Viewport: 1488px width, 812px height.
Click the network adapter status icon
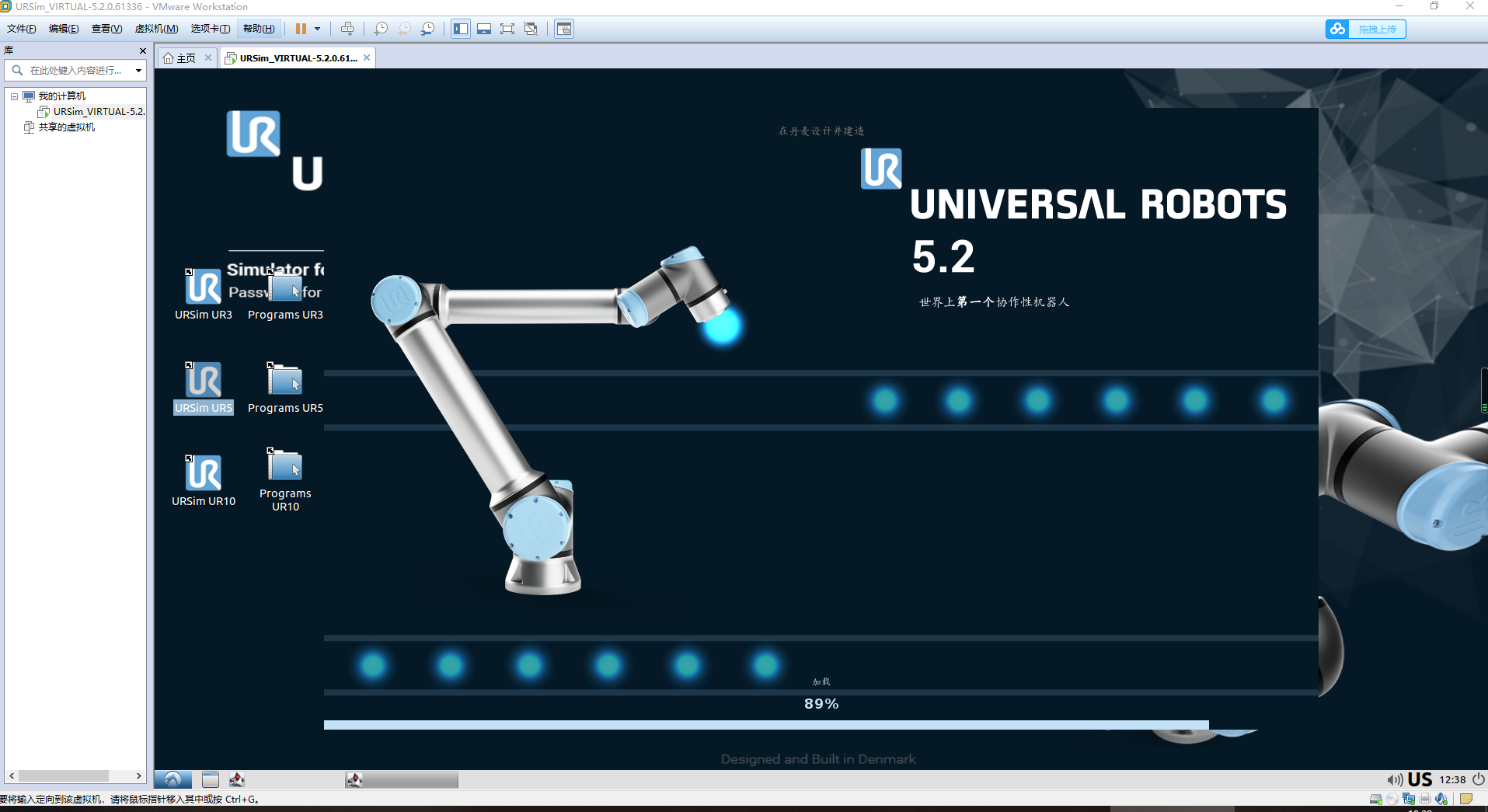pos(1408,799)
